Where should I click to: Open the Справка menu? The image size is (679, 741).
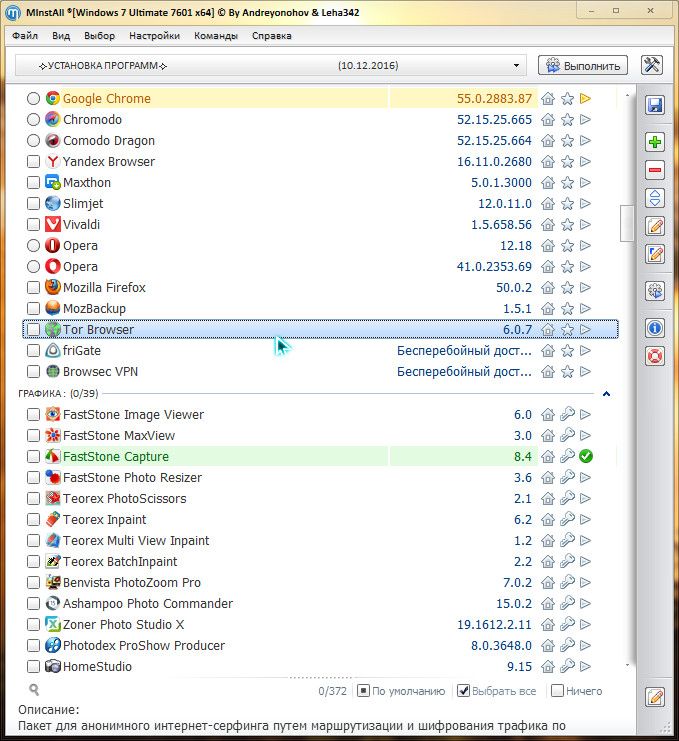[x=272, y=36]
